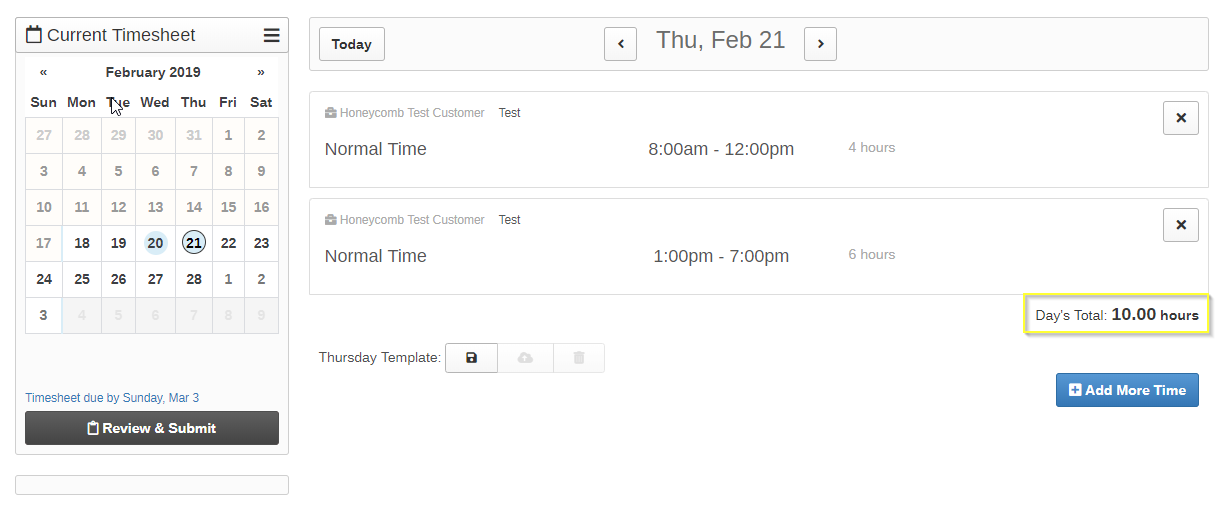Load Thursday Template with cloud icon
The height and width of the screenshot is (517, 1223).
point(525,358)
